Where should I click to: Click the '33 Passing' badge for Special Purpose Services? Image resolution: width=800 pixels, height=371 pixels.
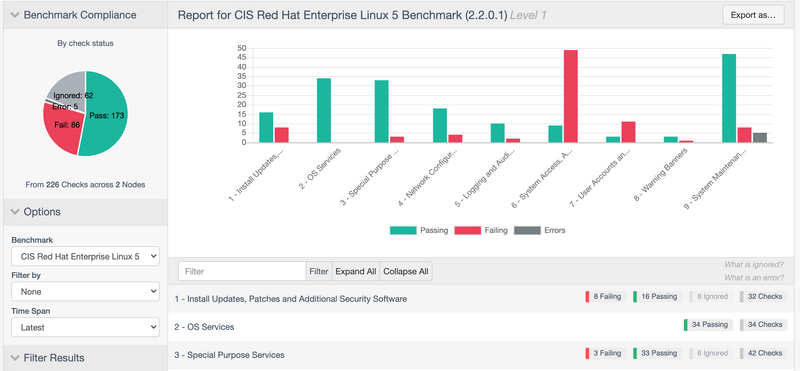click(x=657, y=353)
